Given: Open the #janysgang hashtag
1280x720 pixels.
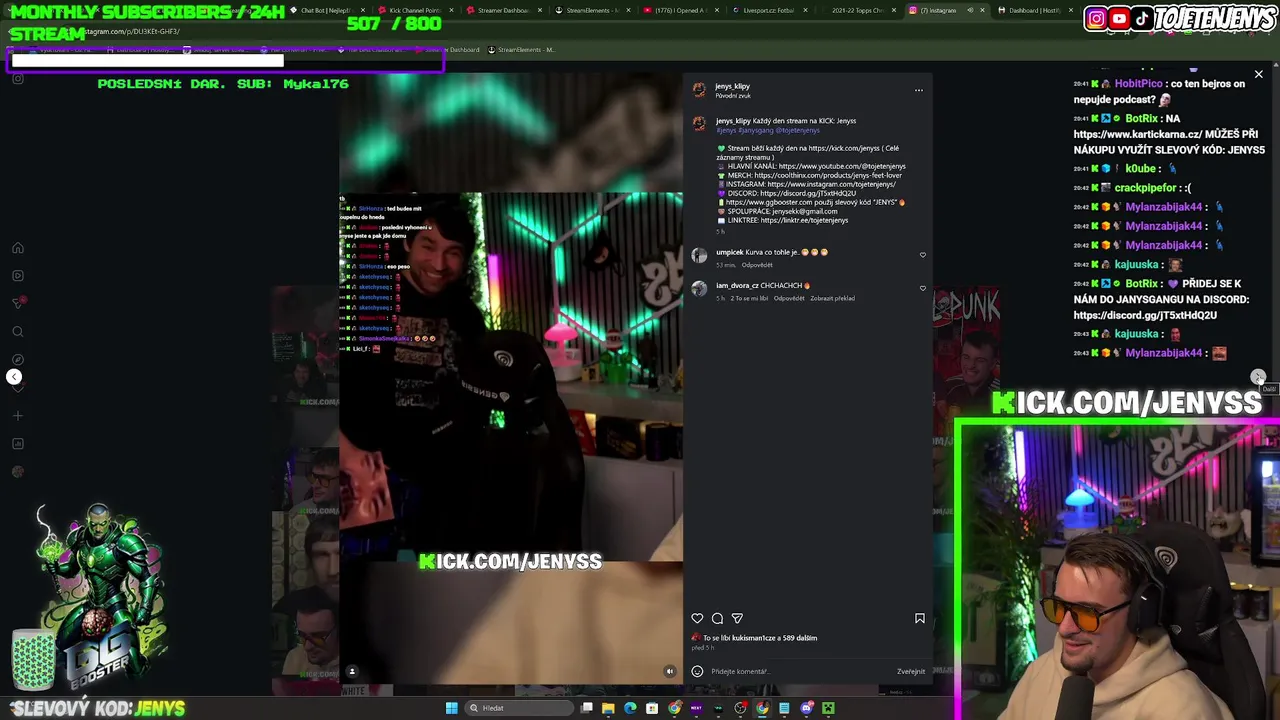Looking at the screenshot, I should 756,130.
